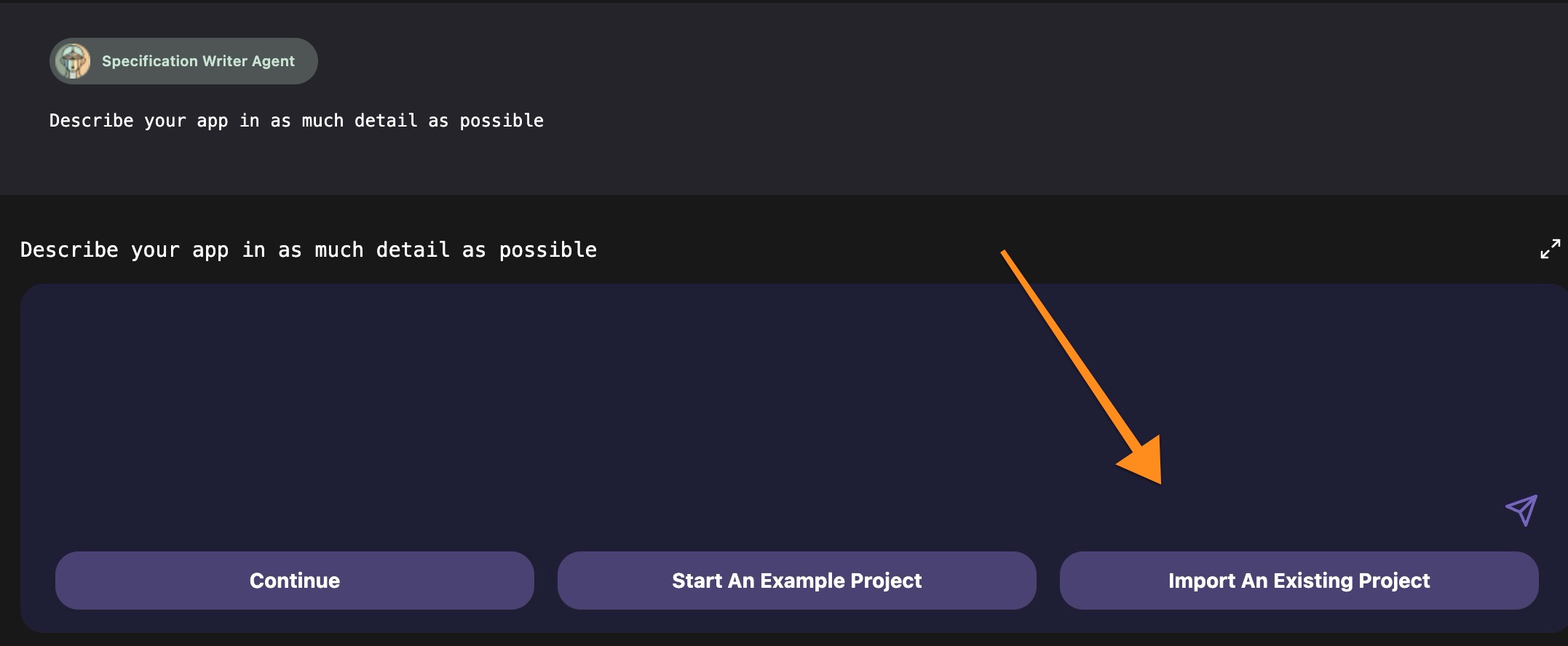Hit the purple send arrow icon
Image resolution: width=1568 pixels, height=646 pixels.
click(1521, 510)
